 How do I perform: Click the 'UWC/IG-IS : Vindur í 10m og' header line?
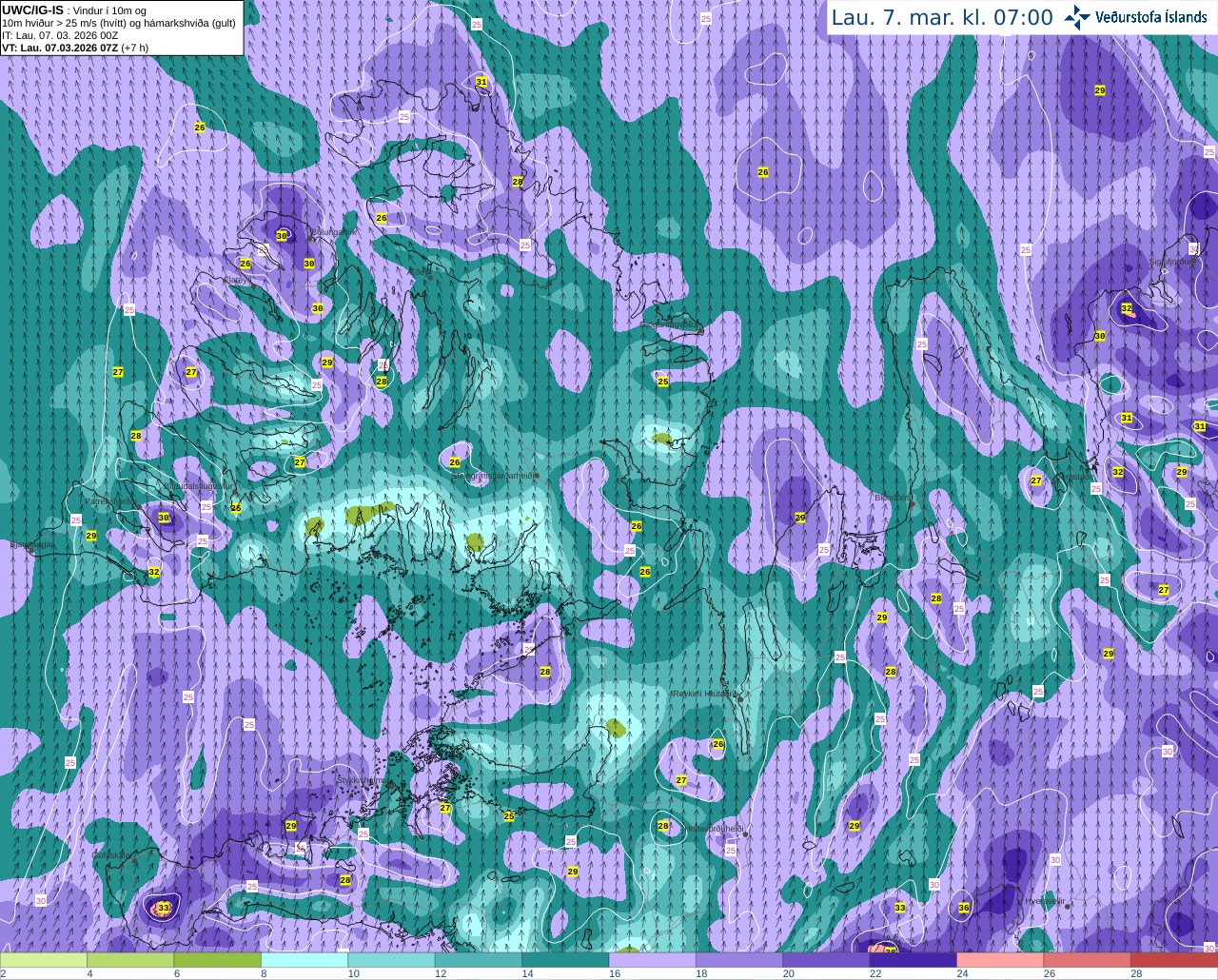coord(74,10)
